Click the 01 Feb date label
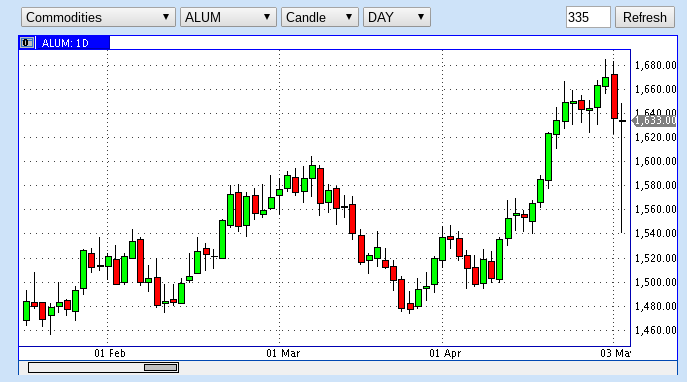The width and height of the screenshot is (687, 382). 110,353
